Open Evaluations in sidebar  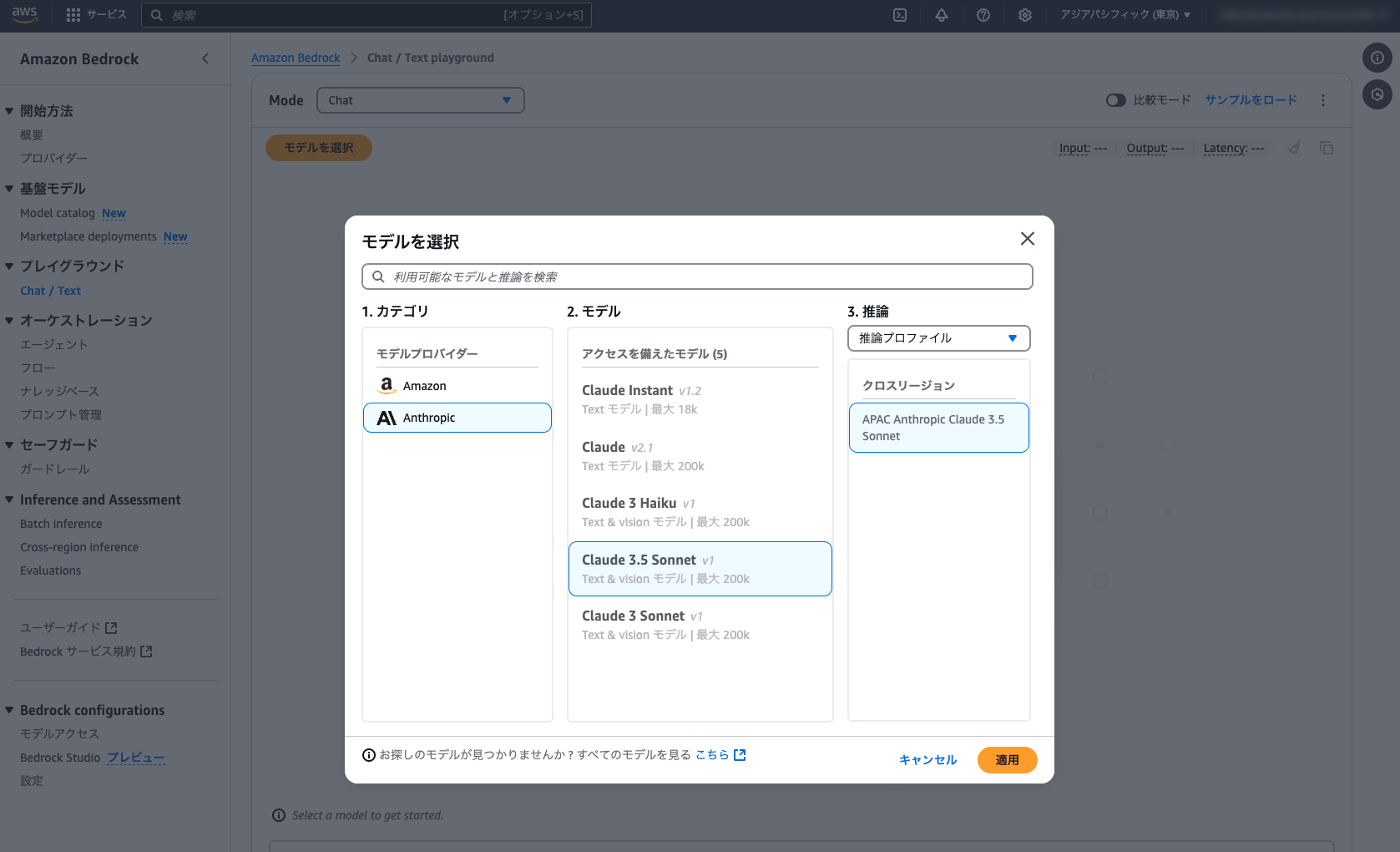click(x=51, y=571)
